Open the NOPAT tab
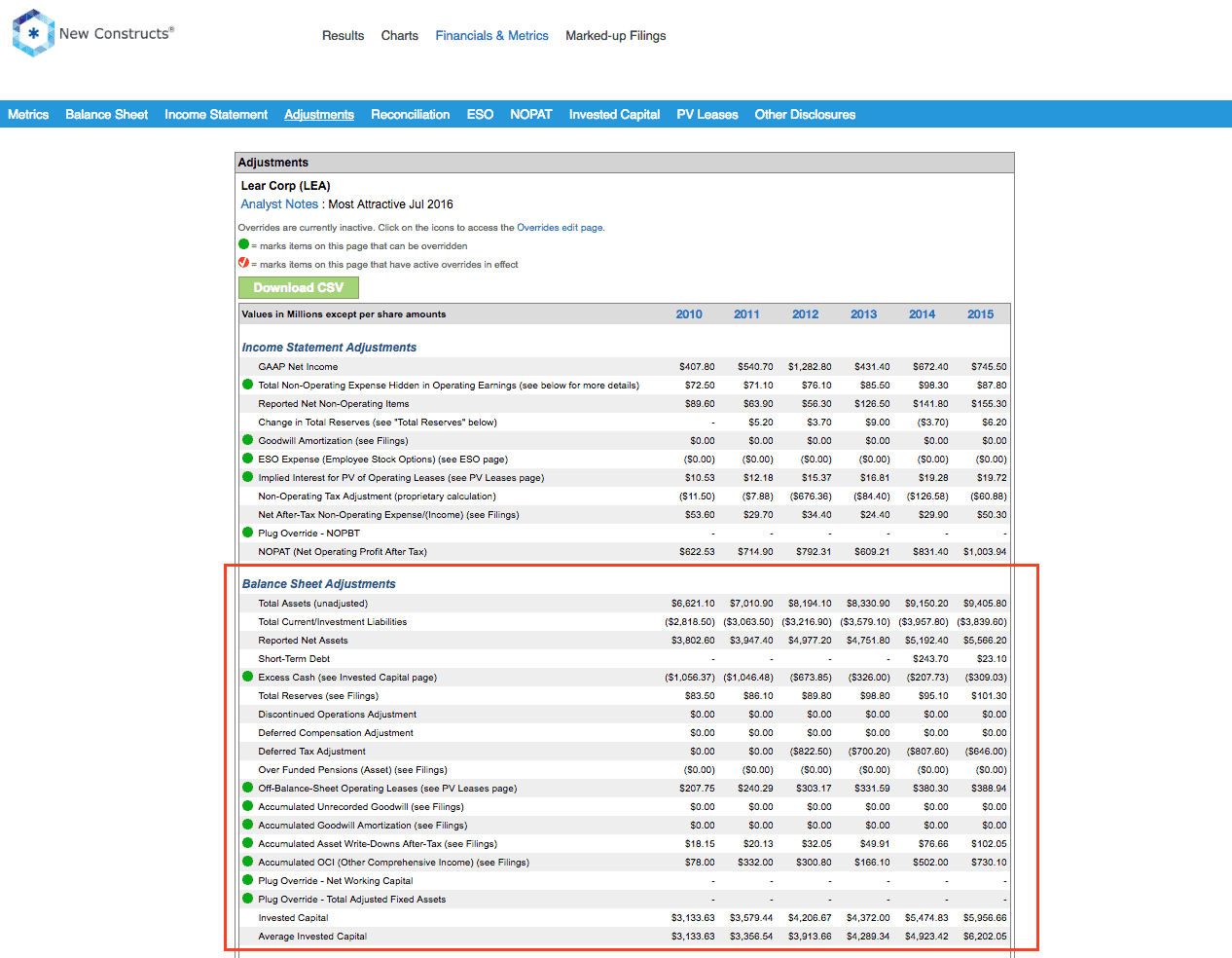 (531, 115)
